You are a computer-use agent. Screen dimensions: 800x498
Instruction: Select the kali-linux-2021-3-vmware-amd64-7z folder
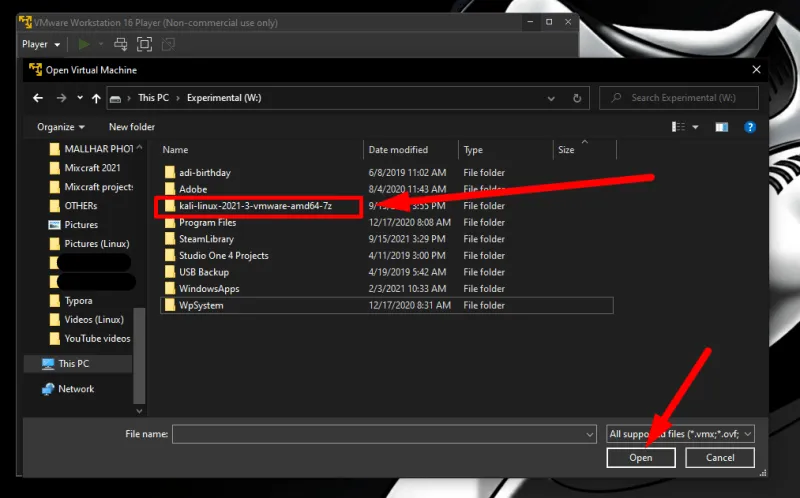pyautogui.click(x=254, y=206)
